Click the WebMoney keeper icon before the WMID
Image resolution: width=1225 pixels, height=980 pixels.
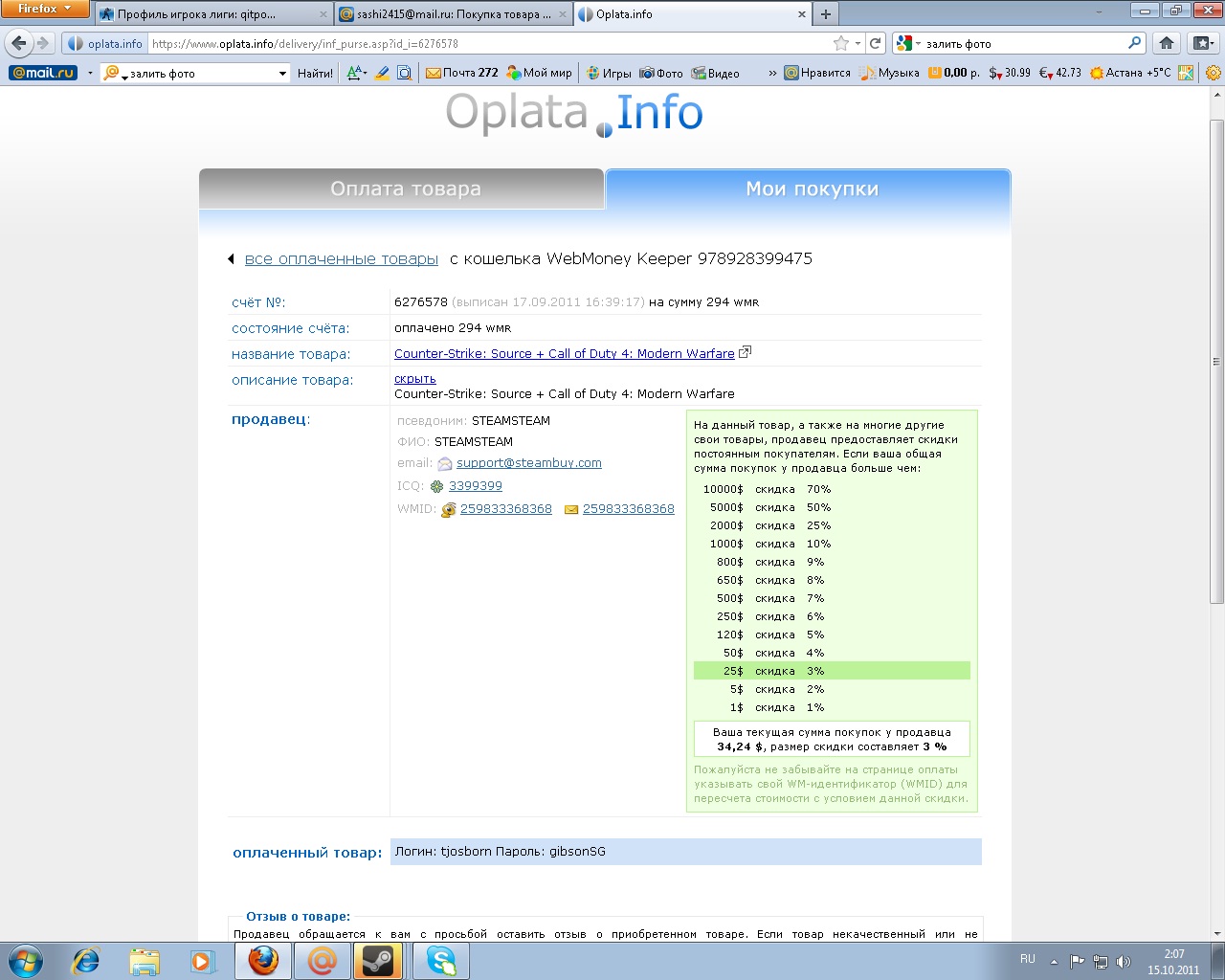coord(448,510)
